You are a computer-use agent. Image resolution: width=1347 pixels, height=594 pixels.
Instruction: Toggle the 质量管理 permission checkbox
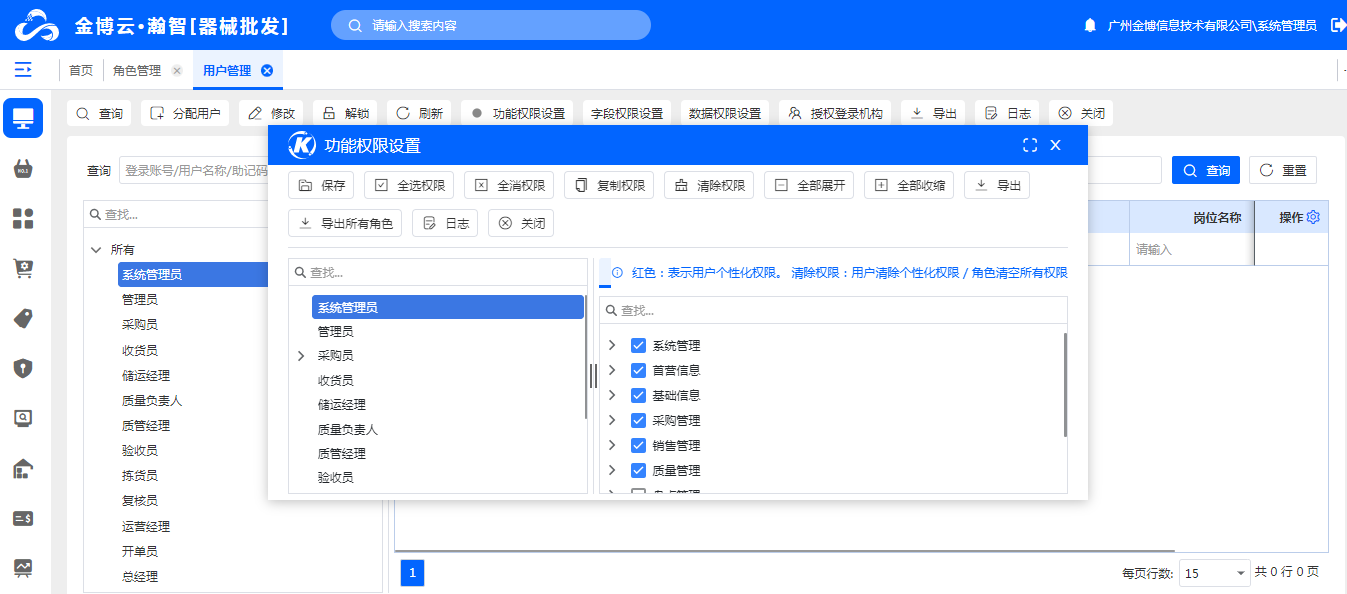tap(638, 470)
